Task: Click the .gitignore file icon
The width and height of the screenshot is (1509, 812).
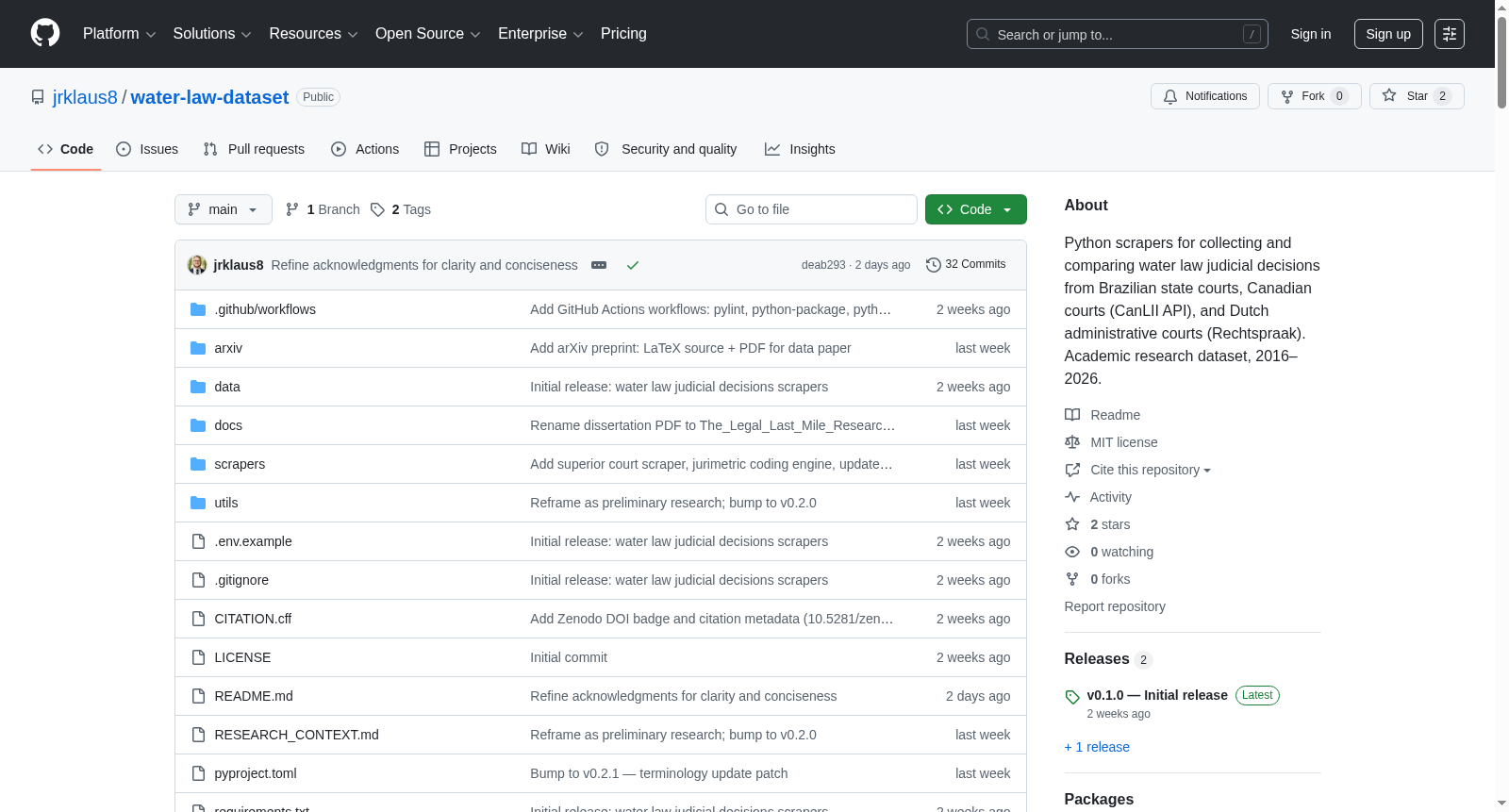Action: click(198, 580)
